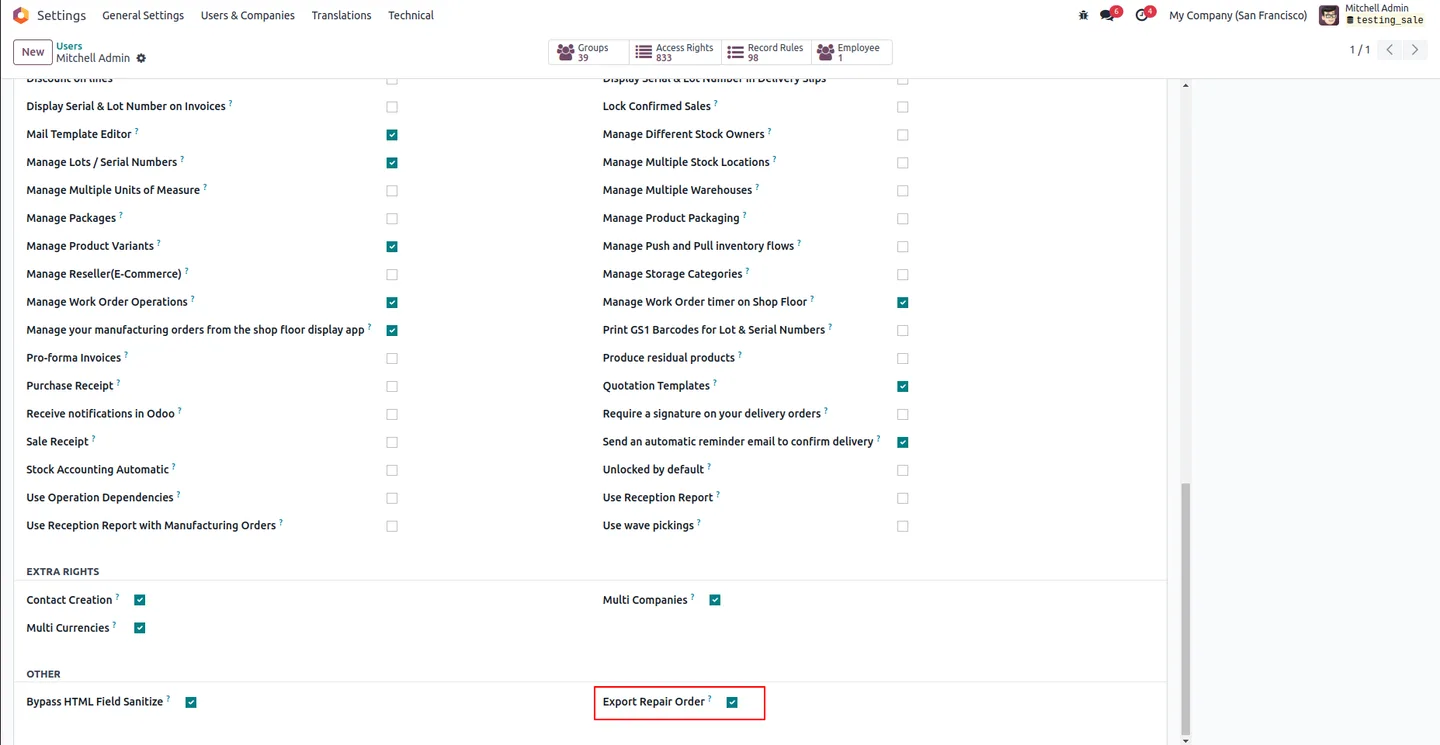Viewport: 1440px width, 745px height.
Task: Click the New button
Action: [33, 52]
